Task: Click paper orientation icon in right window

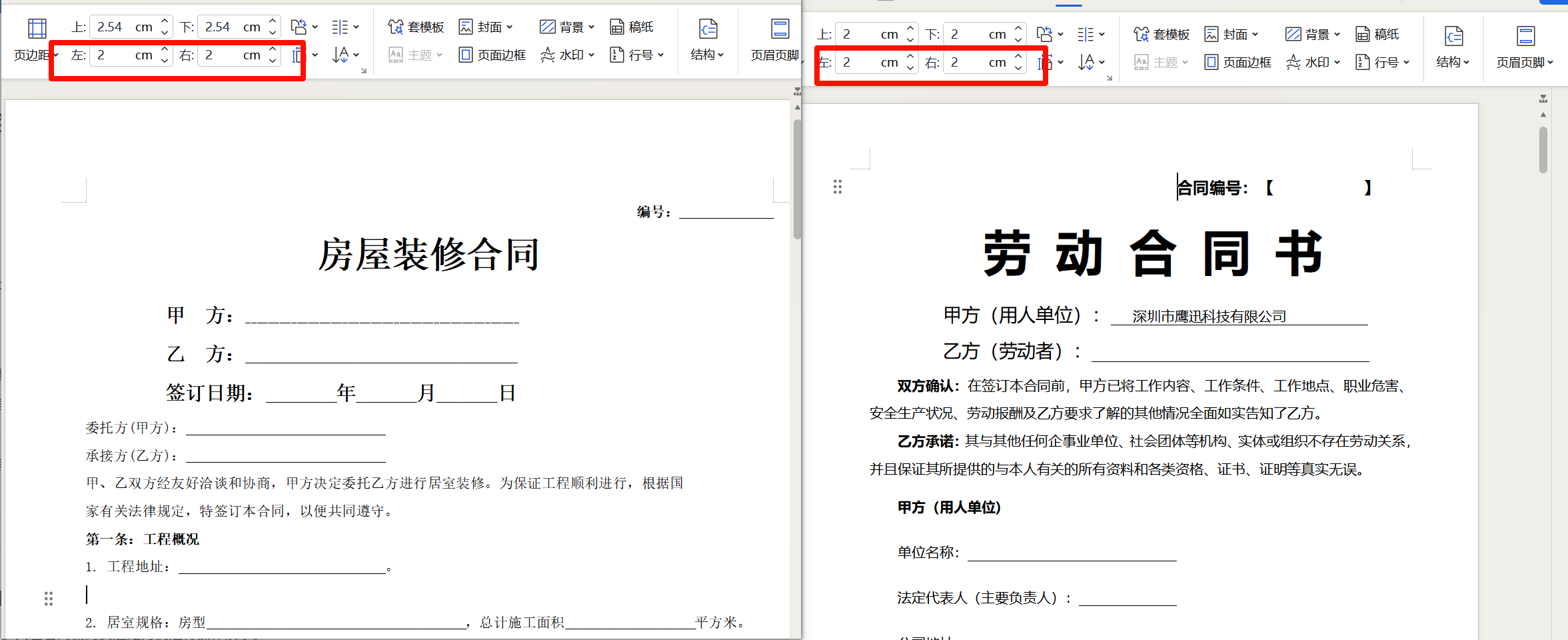Action: coord(1044,34)
